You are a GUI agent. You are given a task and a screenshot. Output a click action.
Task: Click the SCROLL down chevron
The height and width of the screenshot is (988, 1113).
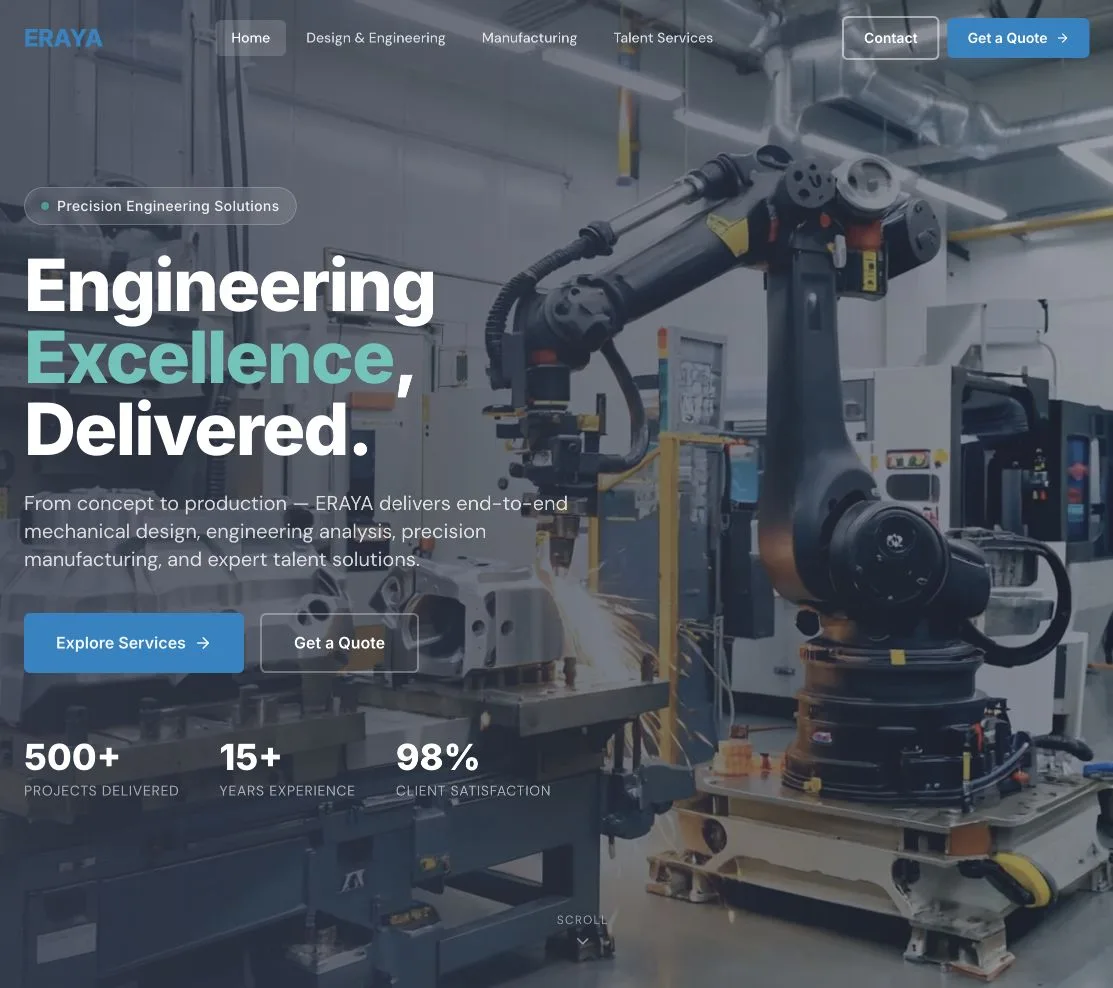582,942
